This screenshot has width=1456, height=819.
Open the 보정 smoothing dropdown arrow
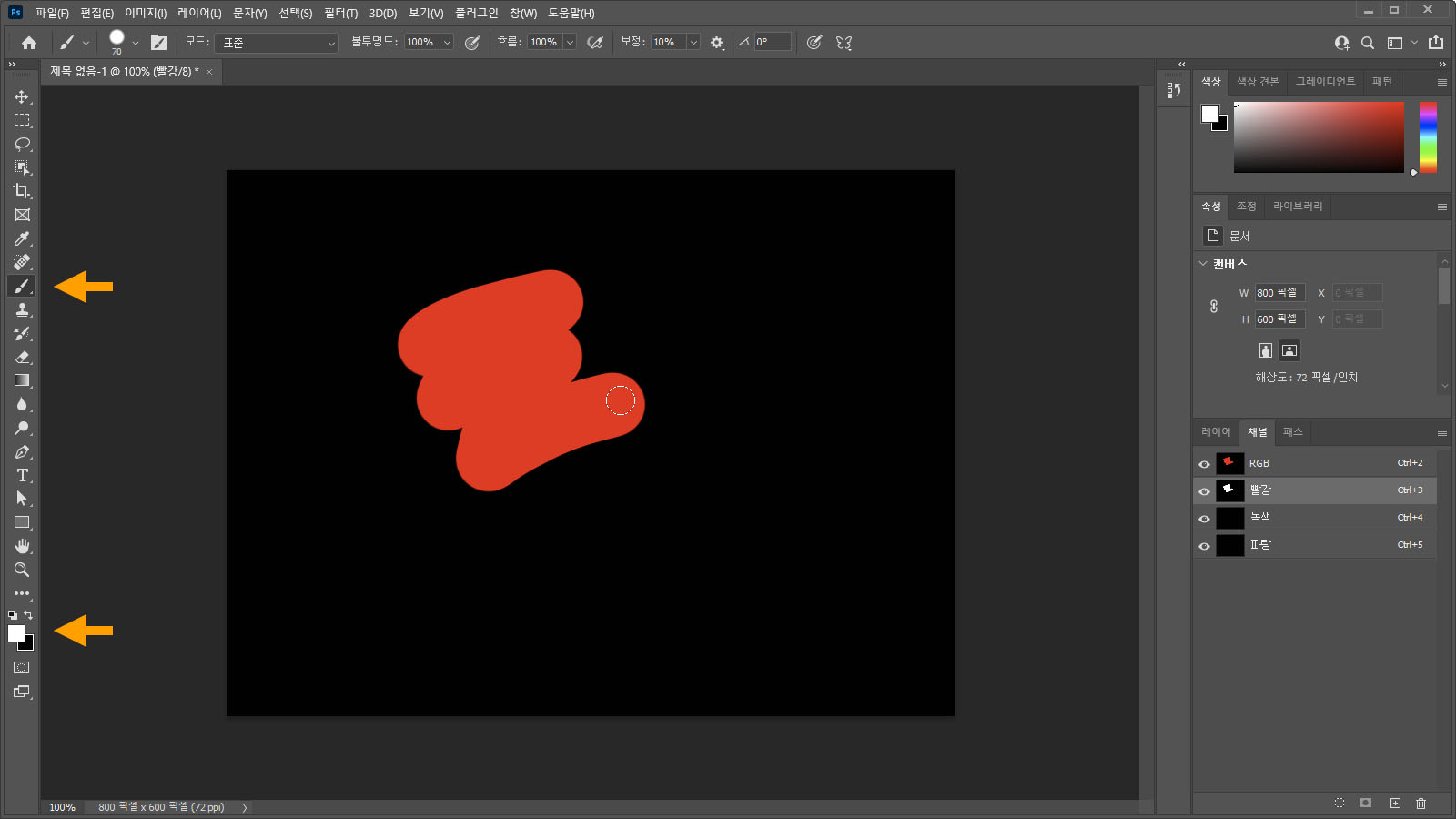(693, 43)
